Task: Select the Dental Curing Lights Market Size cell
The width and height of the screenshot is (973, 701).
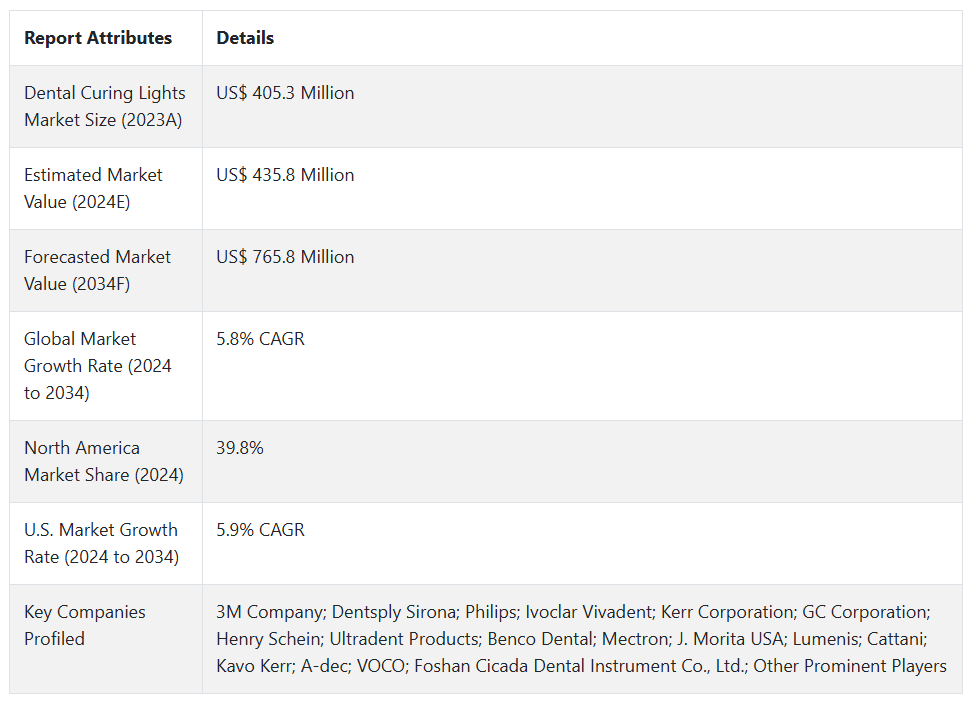Action: coord(105,106)
